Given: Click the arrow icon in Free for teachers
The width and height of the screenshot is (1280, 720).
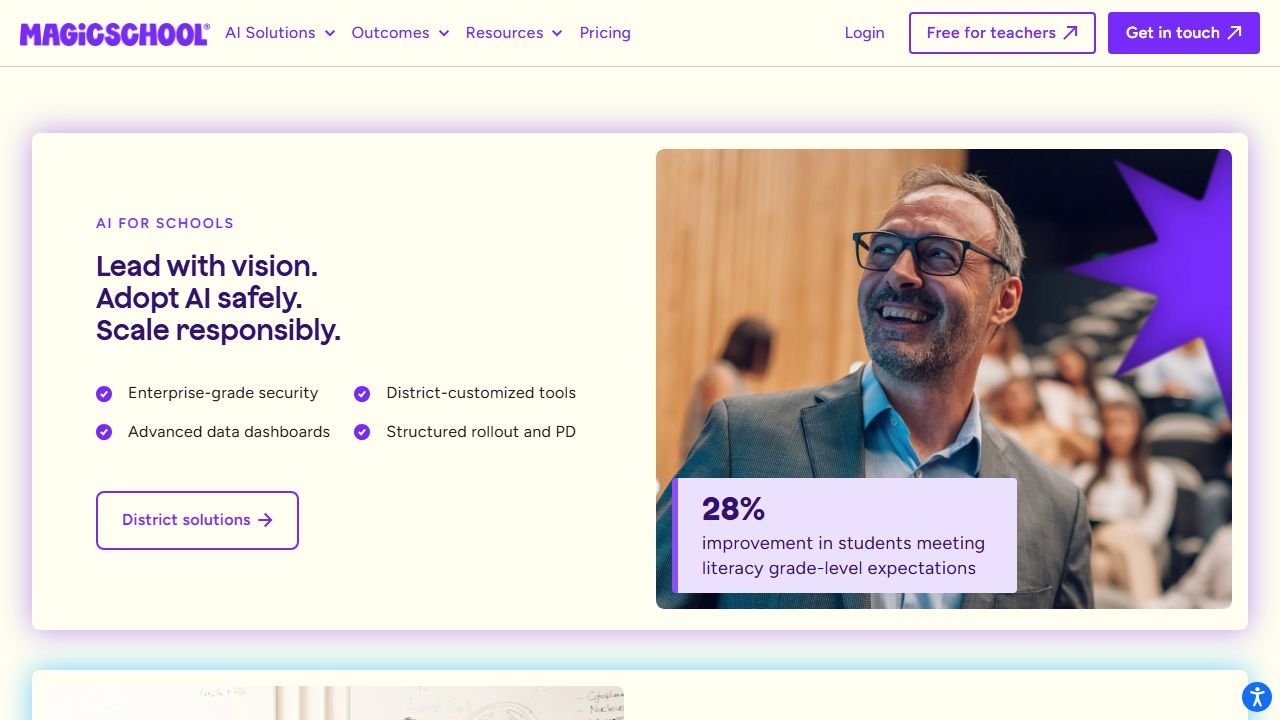Looking at the screenshot, I should 1070,33.
